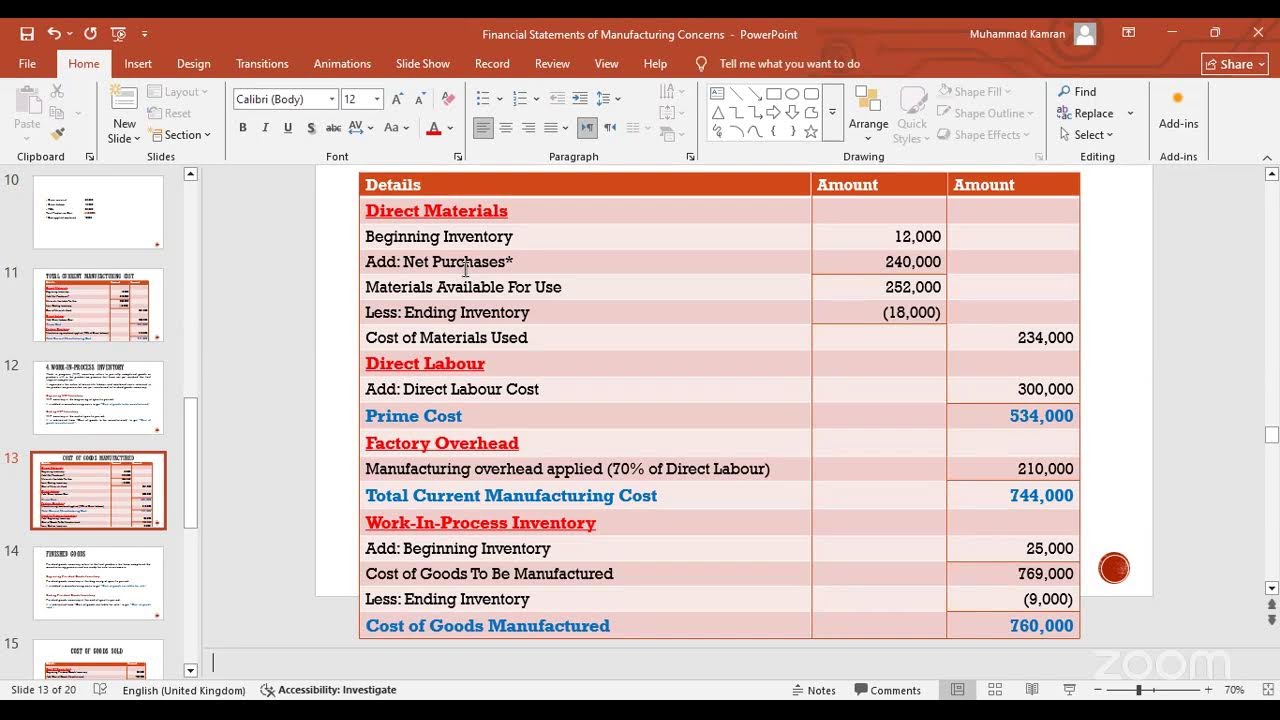Image resolution: width=1280 pixels, height=720 pixels.
Task: Justify the paragraph text
Action: point(550,128)
